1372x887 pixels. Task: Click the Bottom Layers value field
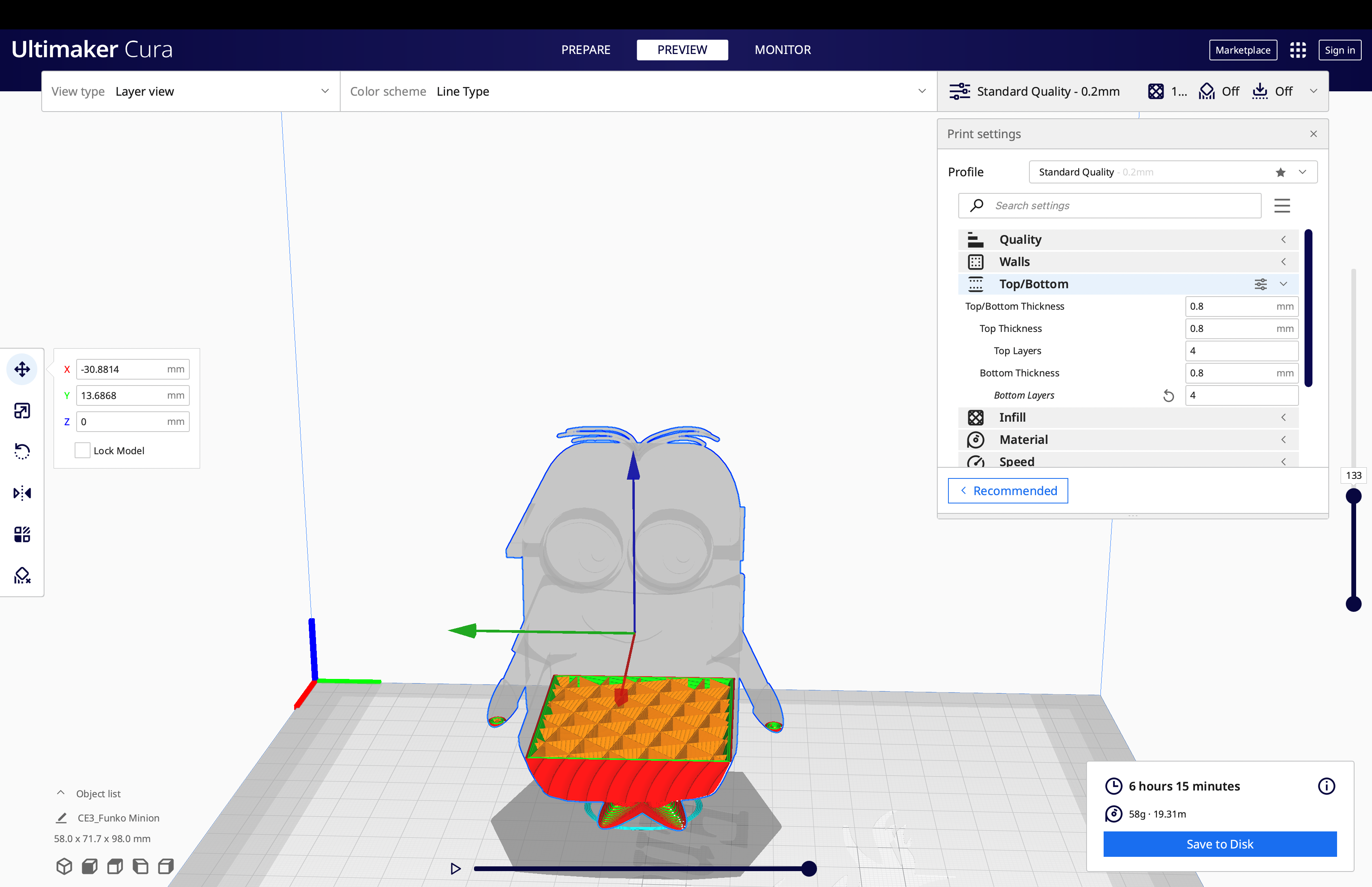coord(1241,396)
